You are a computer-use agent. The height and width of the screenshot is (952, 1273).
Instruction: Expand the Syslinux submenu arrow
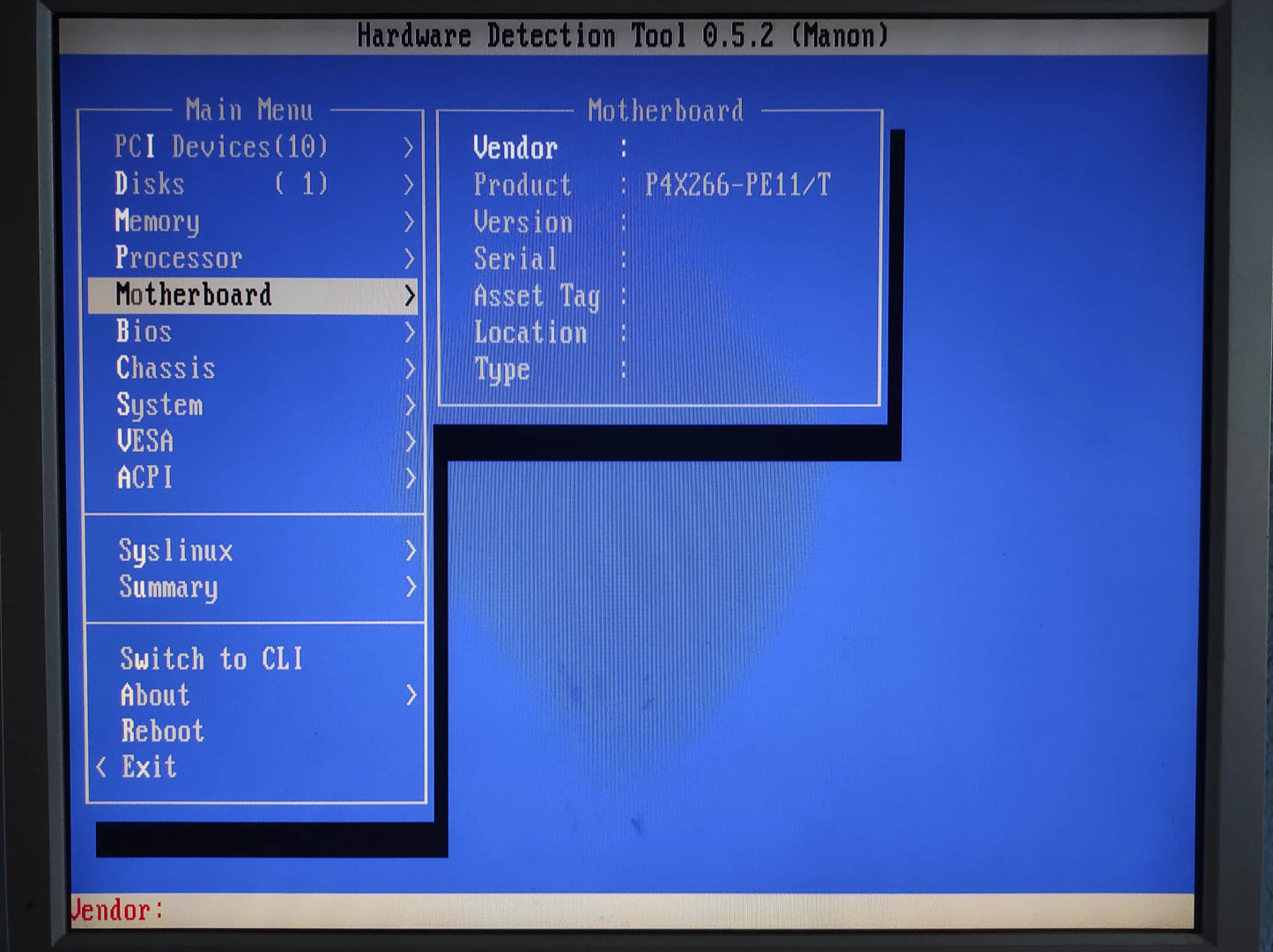pyautogui.click(x=410, y=551)
